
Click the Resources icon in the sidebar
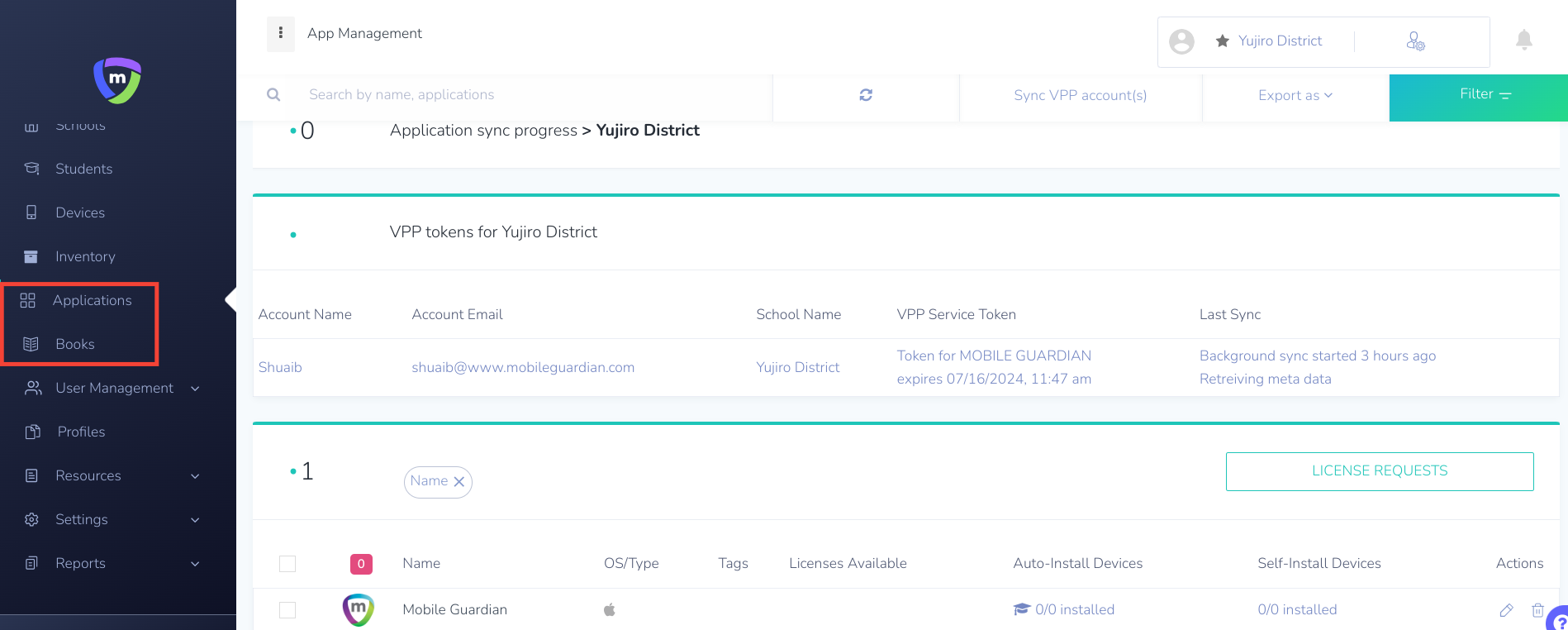[31, 475]
